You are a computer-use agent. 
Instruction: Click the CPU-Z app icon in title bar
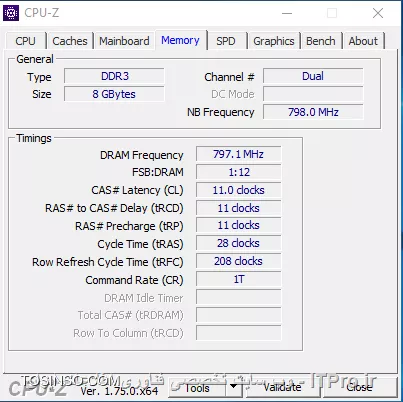click(11, 13)
